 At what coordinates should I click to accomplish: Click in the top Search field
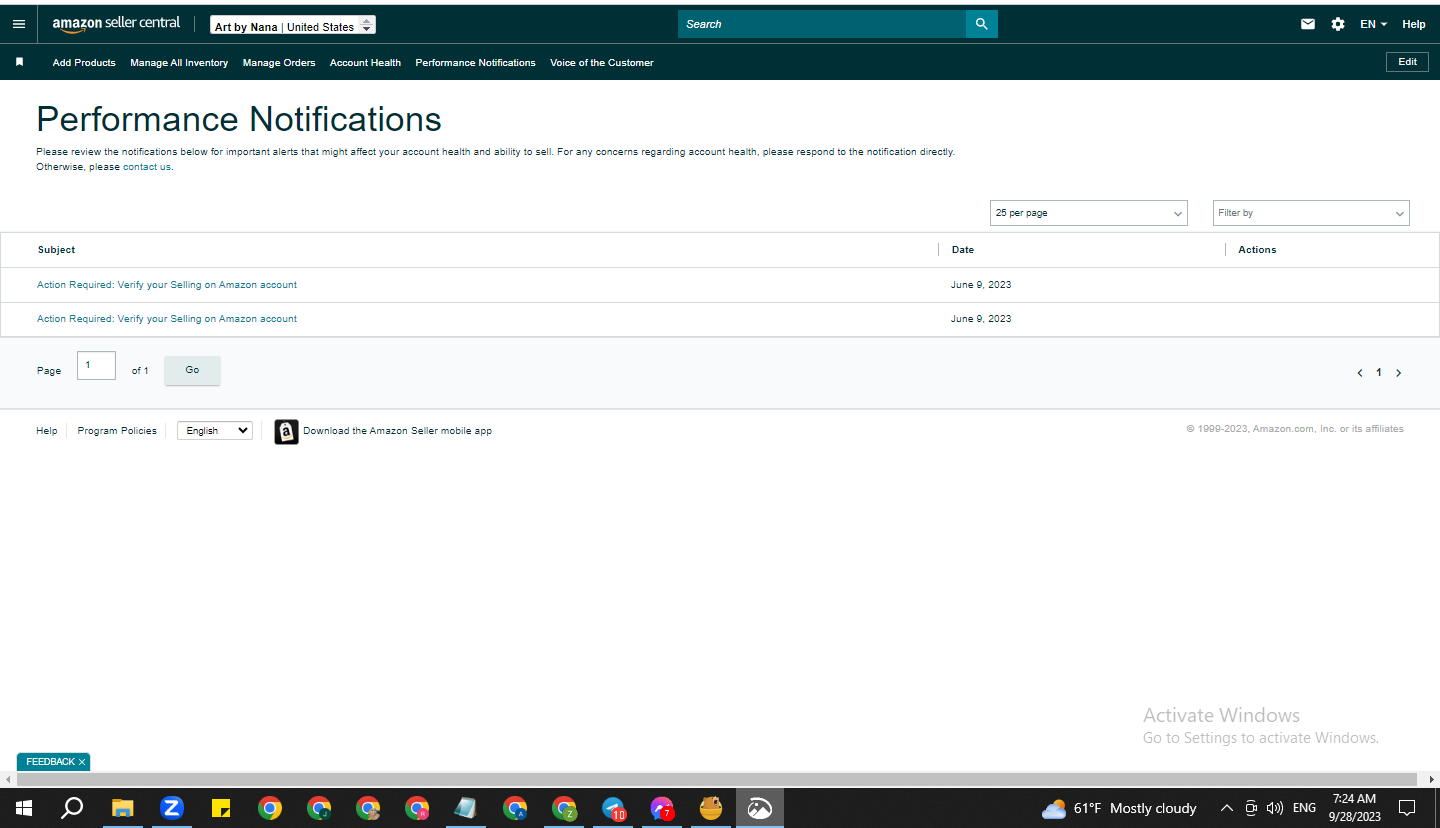[822, 24]
